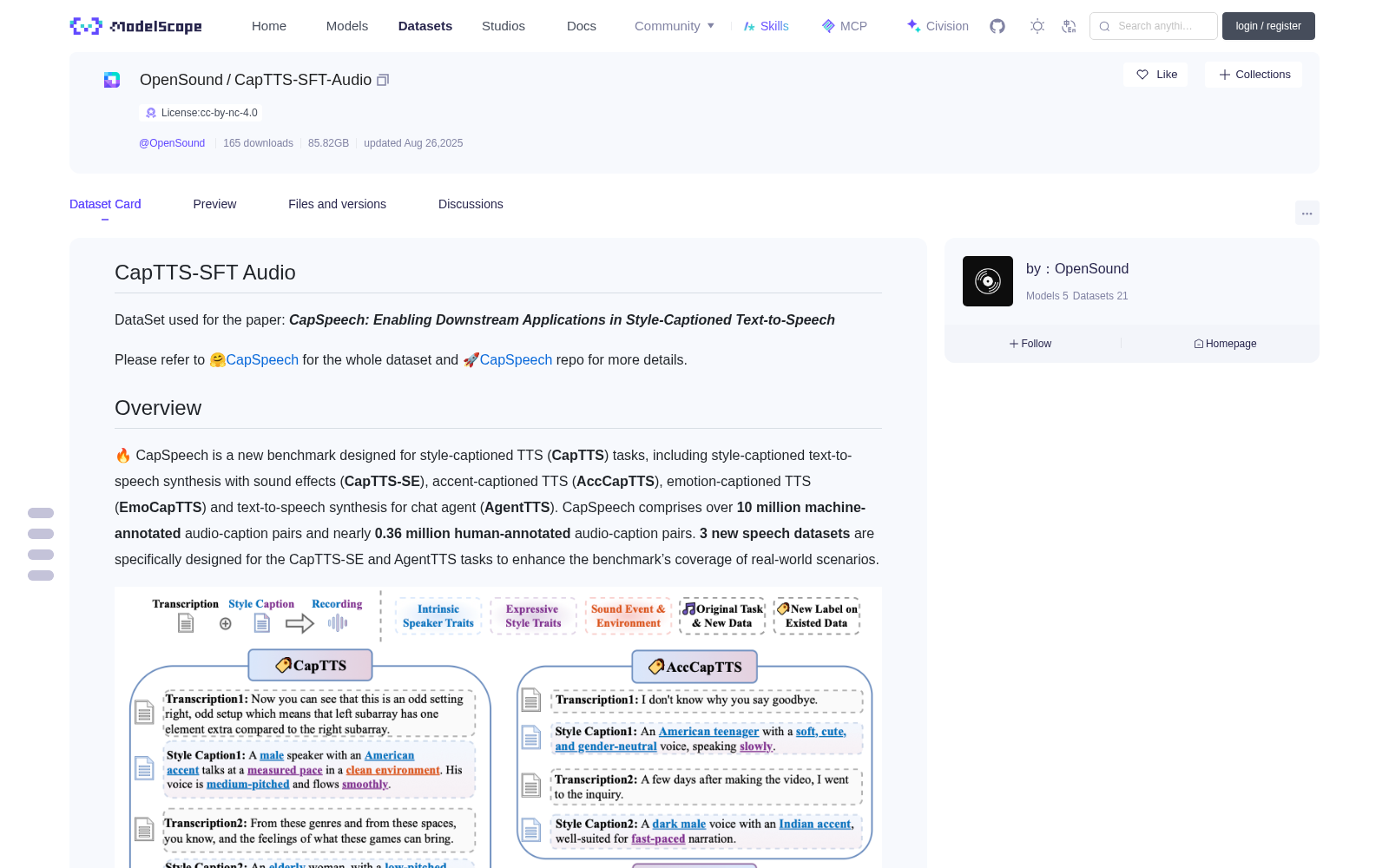Click the 85.82GB size text
The image size is (1389, 868).
(x=328, y=143)
